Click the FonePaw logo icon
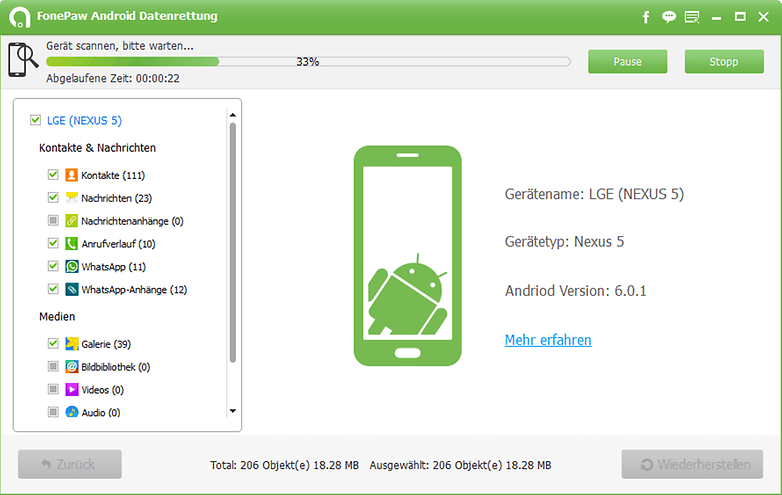782x495 pixels. point(19,17)
